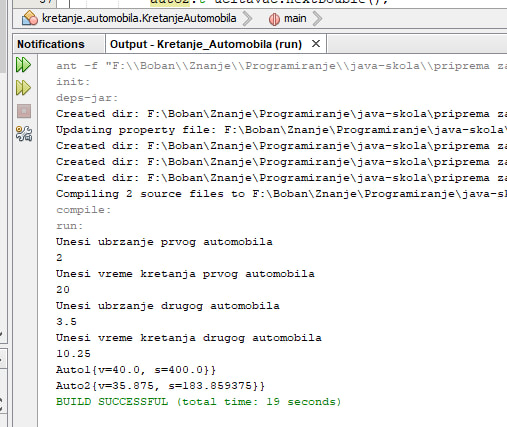Click the Auto2{v=35.875 output line
Viewport: 507px width, 427px height.
(160, 386)
